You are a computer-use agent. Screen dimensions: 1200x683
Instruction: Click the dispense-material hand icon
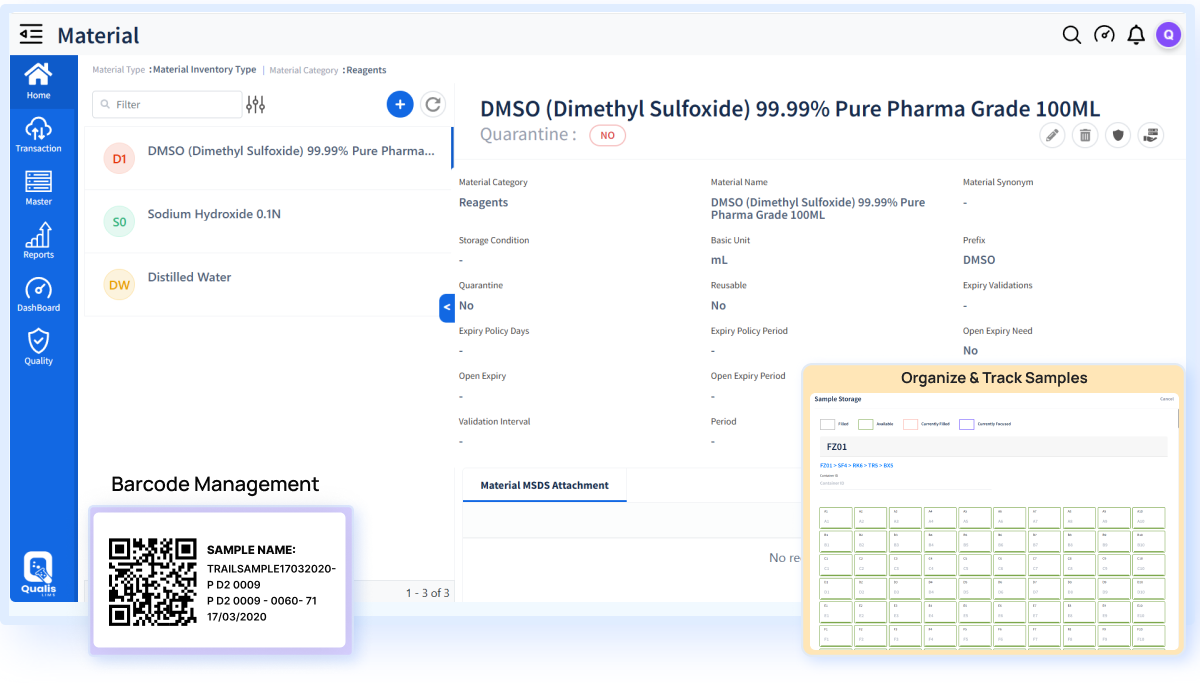coord(1151,135)
